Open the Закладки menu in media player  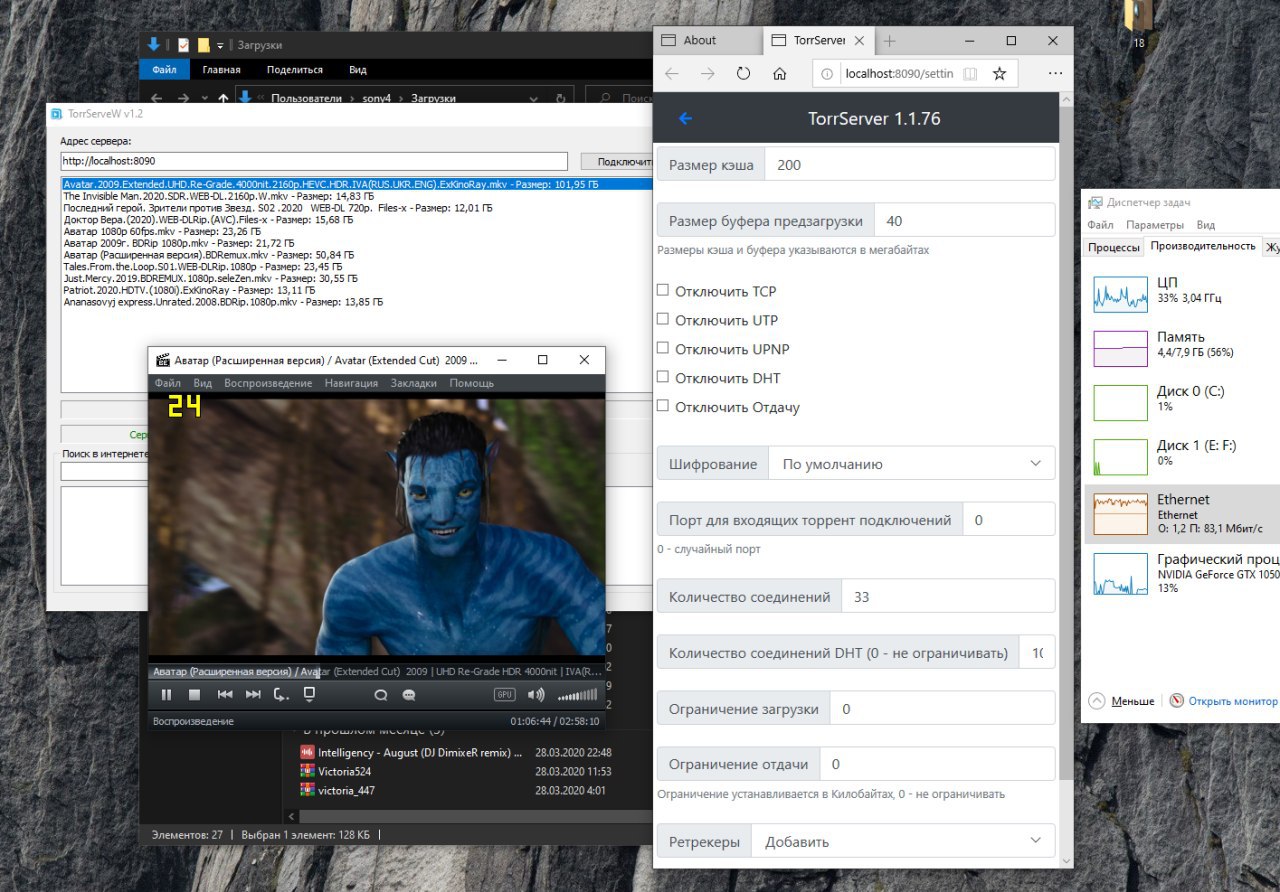click(414, 383)
